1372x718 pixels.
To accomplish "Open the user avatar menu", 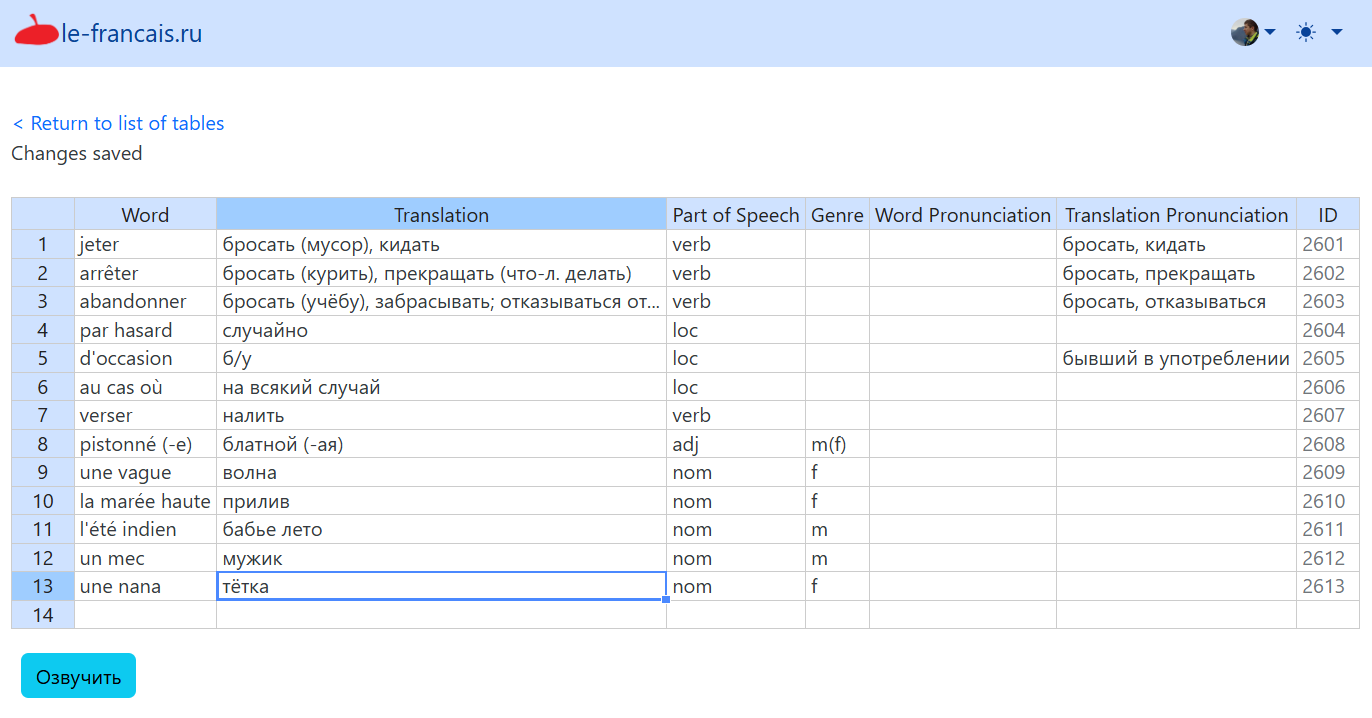I will [1253, 32].
